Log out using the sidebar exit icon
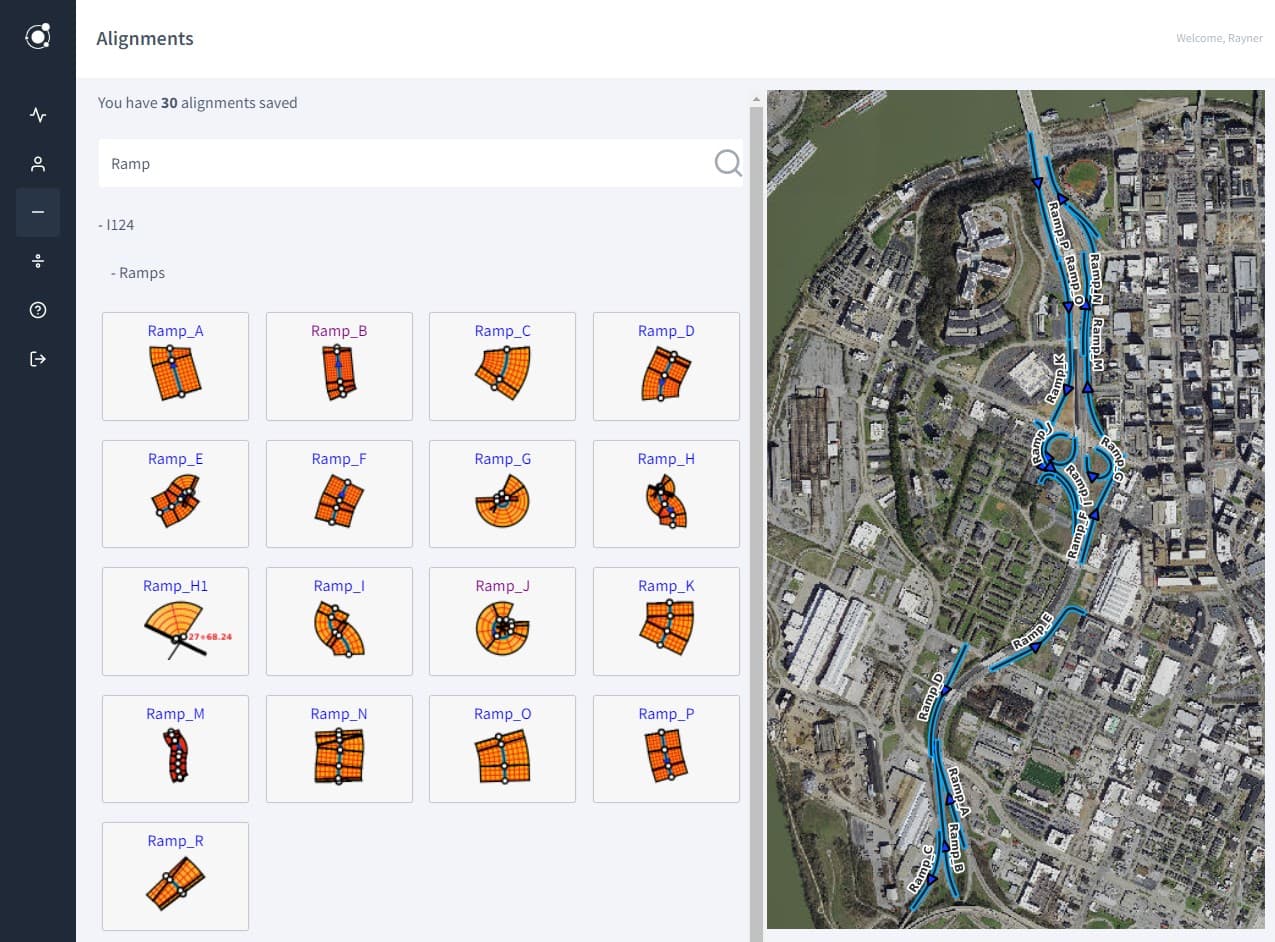 click(x=37, y=358)
